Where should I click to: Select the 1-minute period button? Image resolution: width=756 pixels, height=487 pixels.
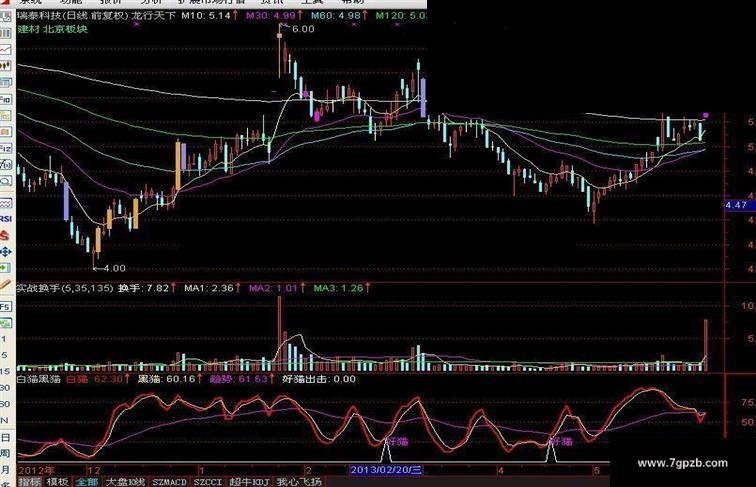[4, 339]
